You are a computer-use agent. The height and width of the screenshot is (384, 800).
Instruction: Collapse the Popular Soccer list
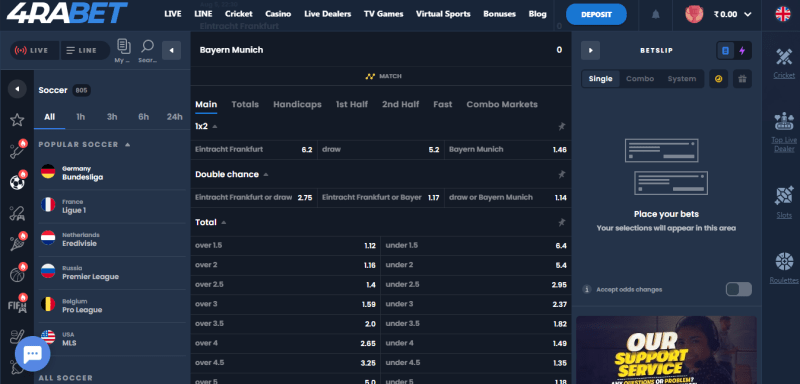coord(128,144)
